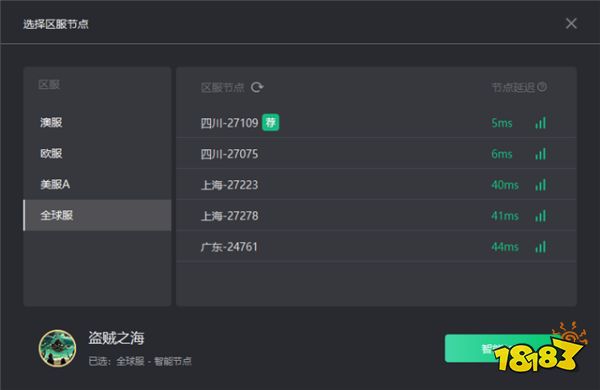The image size is (600, 390).
Task: Refresh the region node list
Action: click(x=257, y=87)
